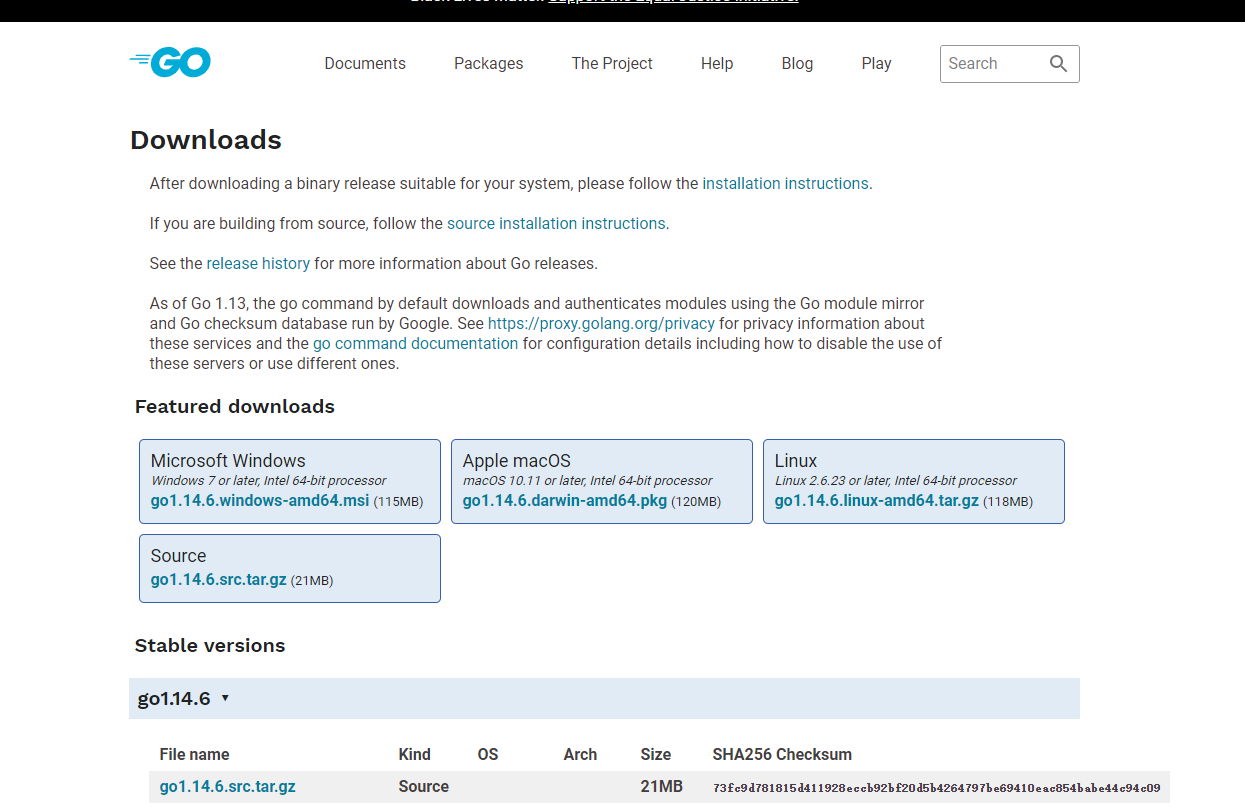Follow the release history link
Viewport: 1245px width, 812px height.
click(258, 264)
